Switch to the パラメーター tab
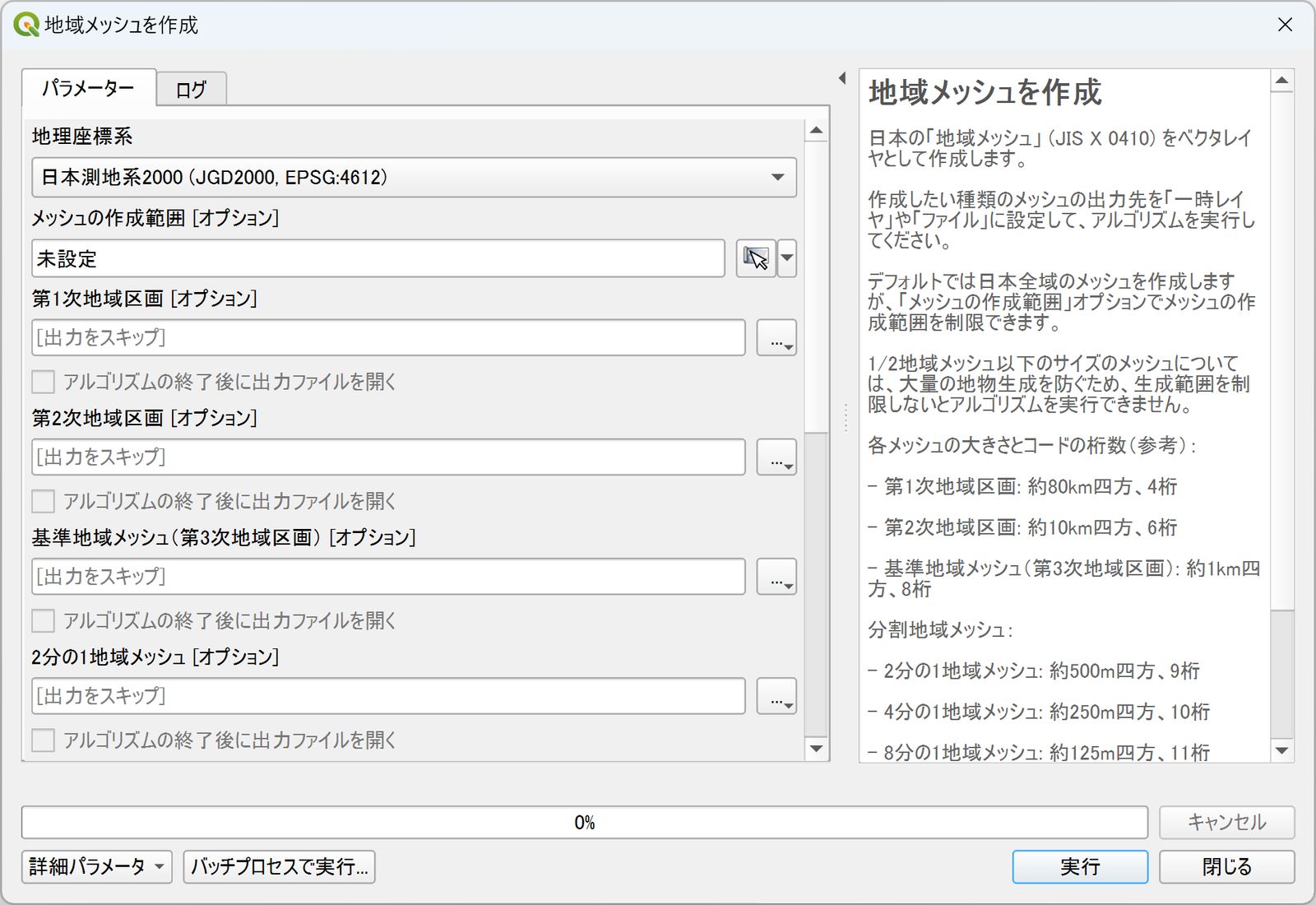The width and height of the screenshot is (1316, 905). [89, 88]
